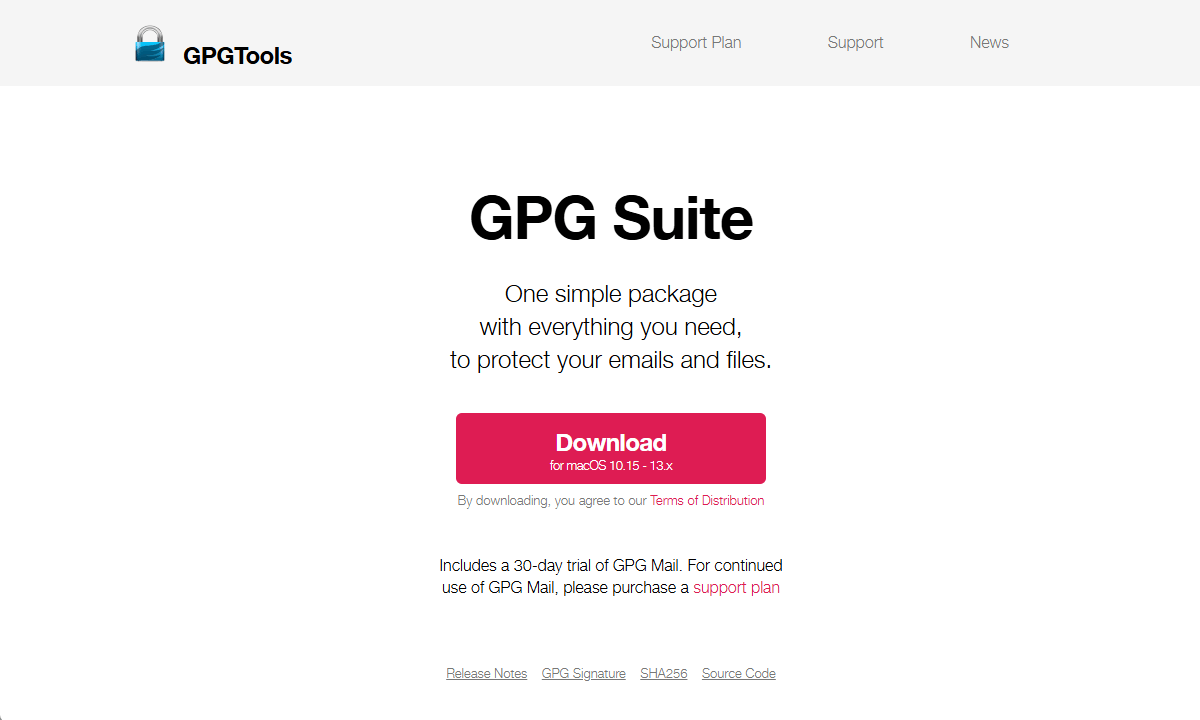
Task: Click the GPG Suite page title
Action: pos(610,218)
